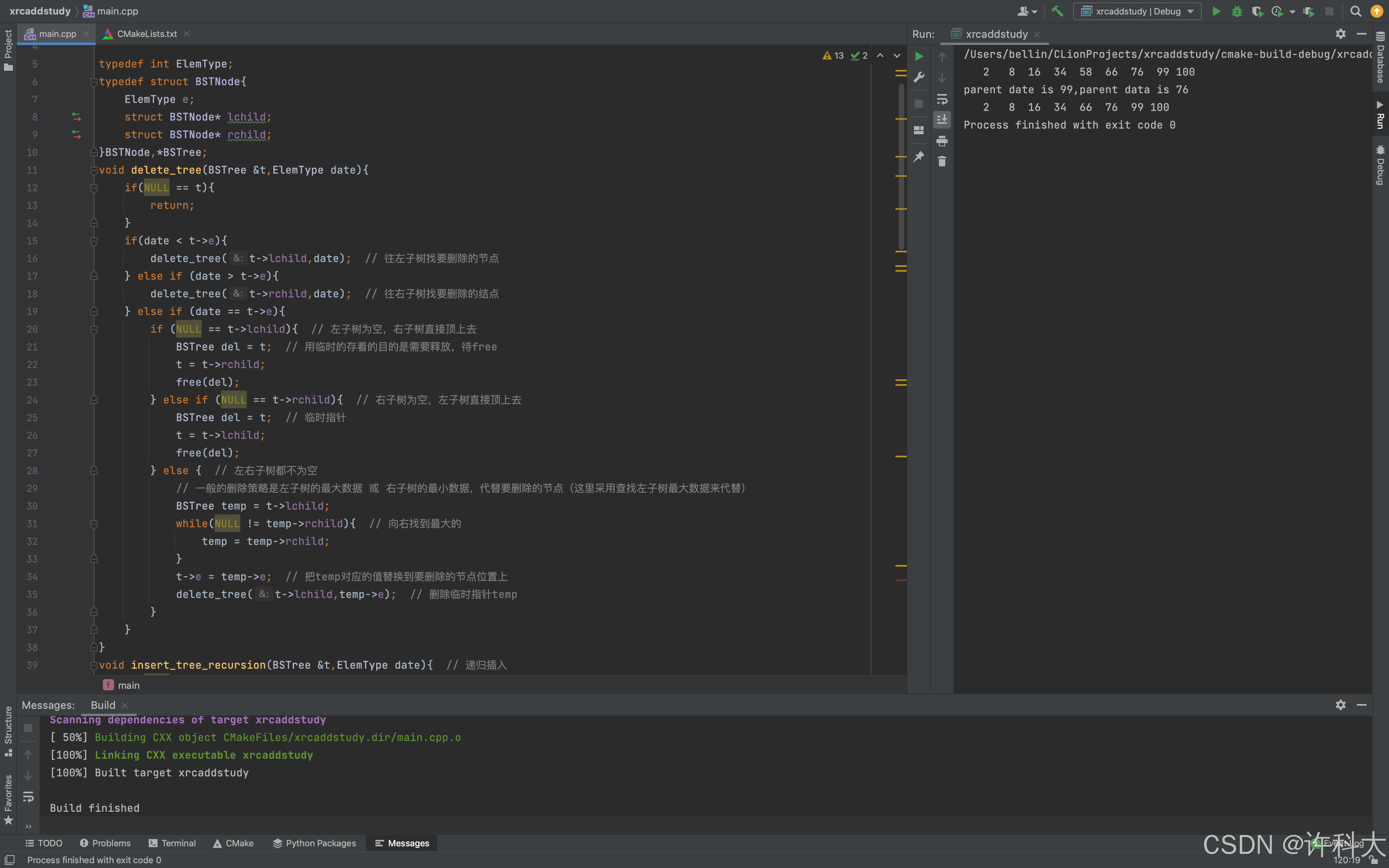Viewport: 1389px width, 868px height.
Task: Toggle scroll to end in Run console
Action: coord(942,119)
